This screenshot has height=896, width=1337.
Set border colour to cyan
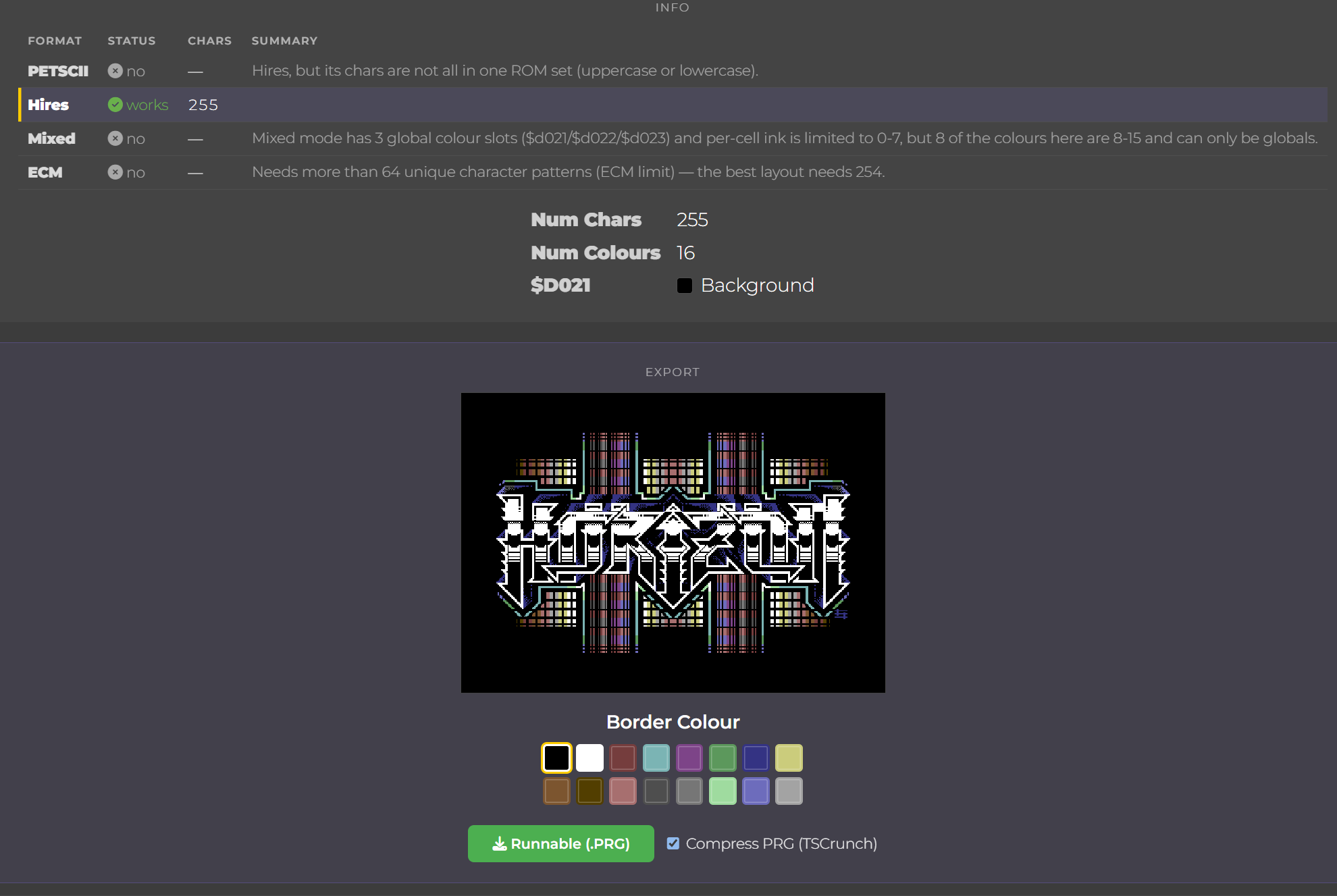(656, 758)
